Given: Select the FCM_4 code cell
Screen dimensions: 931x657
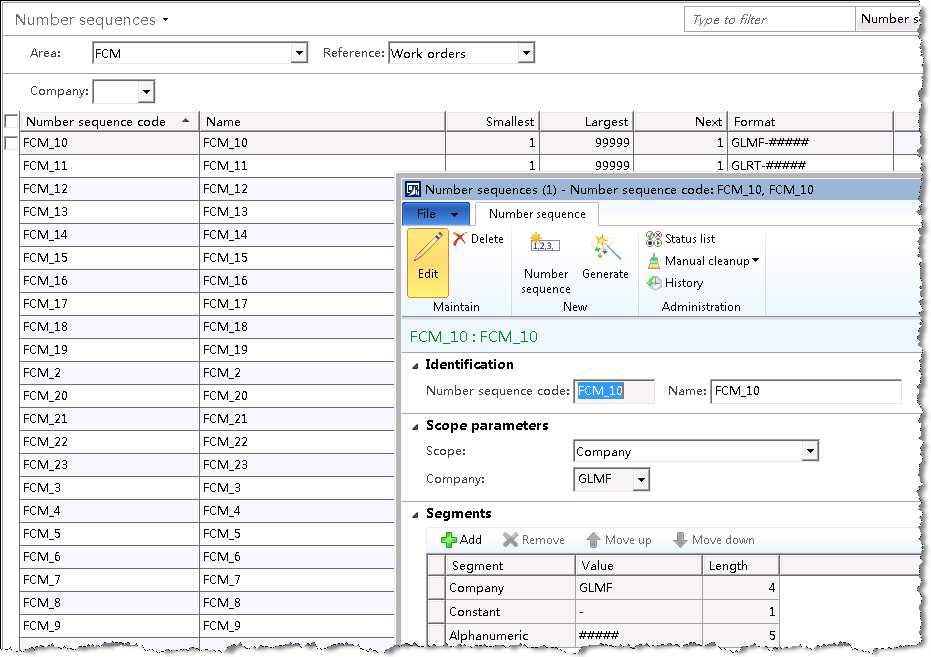Looking at the screenshot, I should point(109,510).
